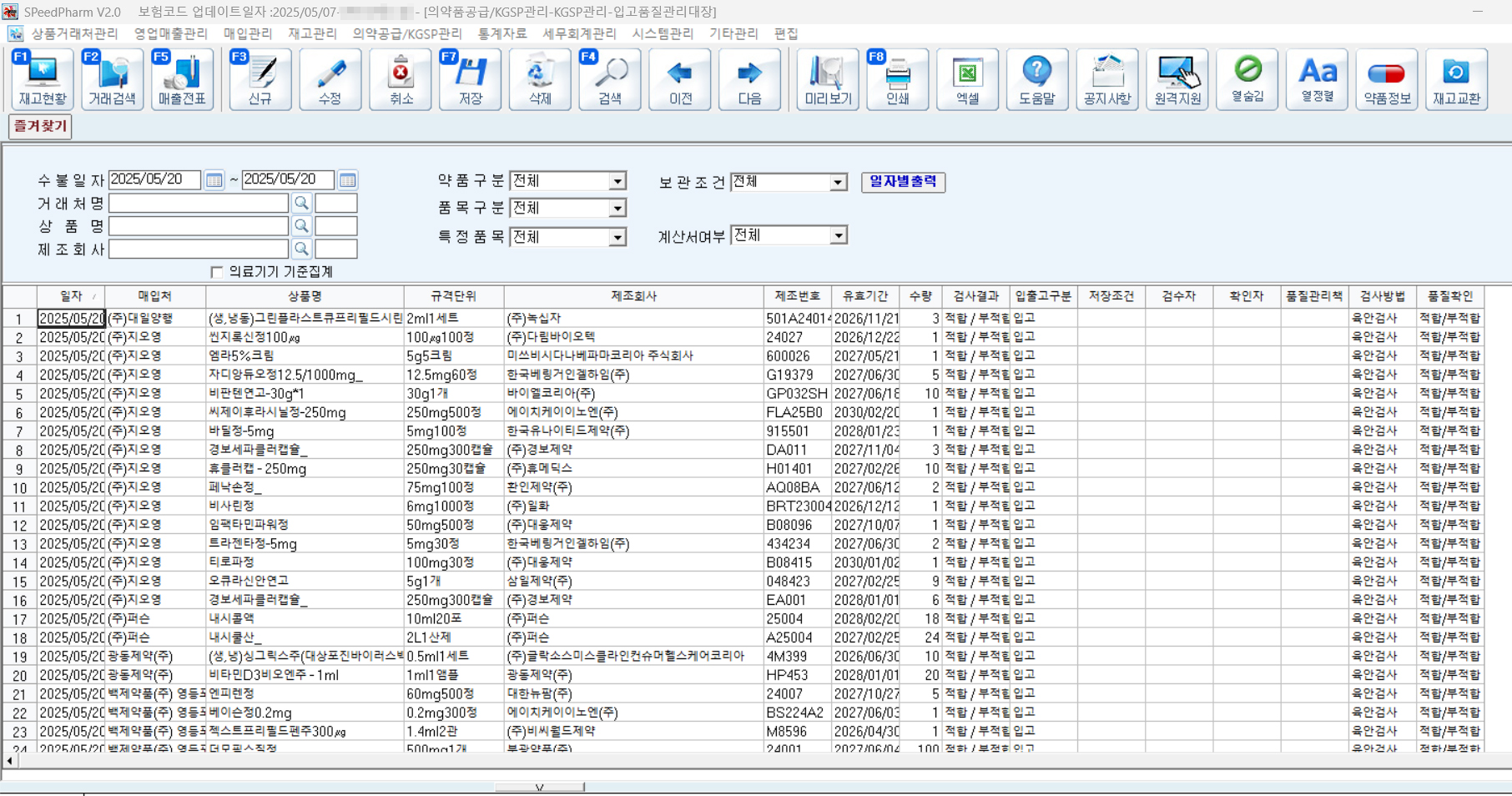Click the 취소 cancel icon
This screenshot has width=1512, height=796.
coord(401,79)
